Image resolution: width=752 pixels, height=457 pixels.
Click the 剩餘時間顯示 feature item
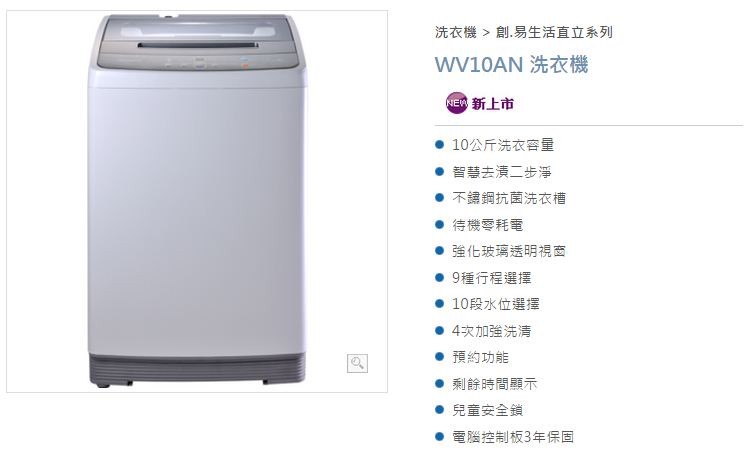tap(494, 384)
